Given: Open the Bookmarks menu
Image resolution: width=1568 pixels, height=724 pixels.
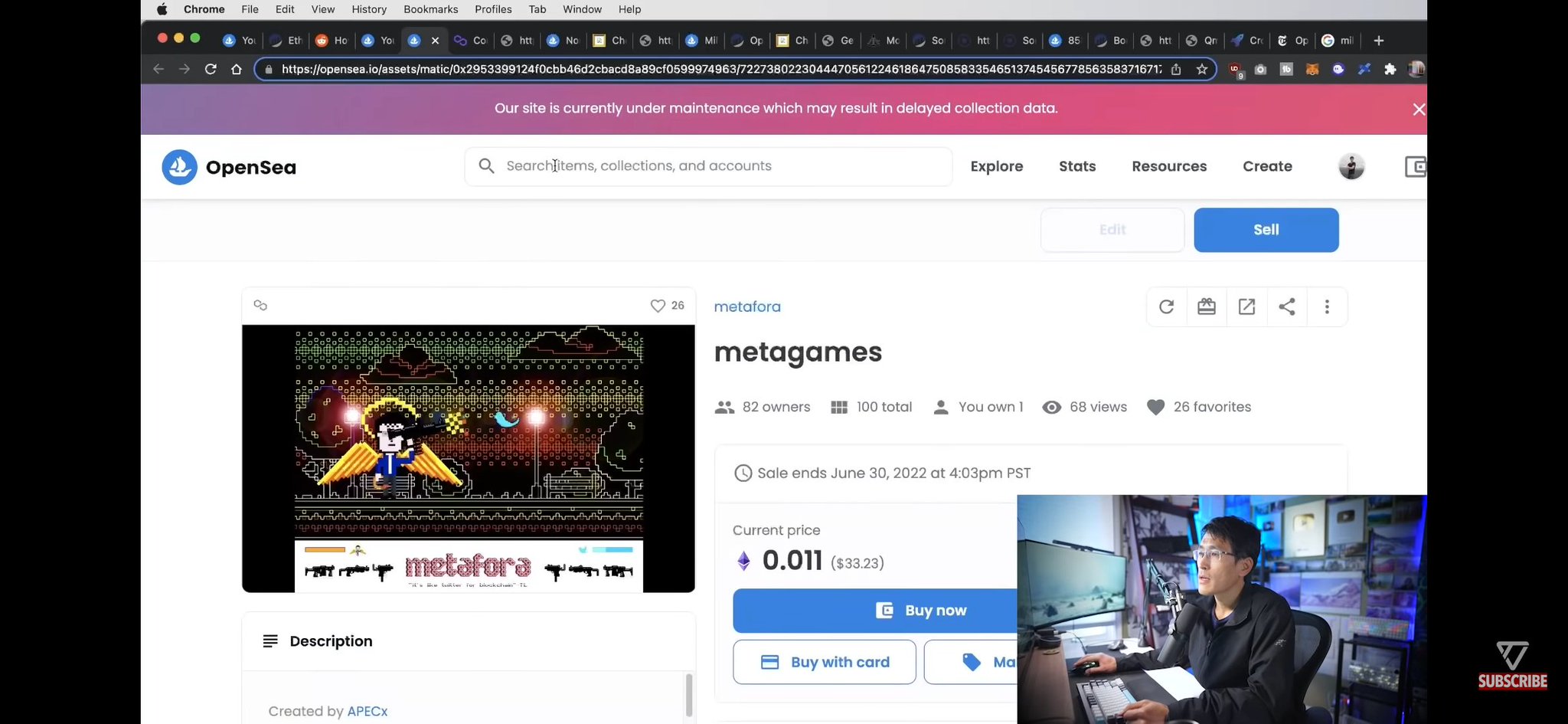Looking at the screenshot, I should 431,9.
